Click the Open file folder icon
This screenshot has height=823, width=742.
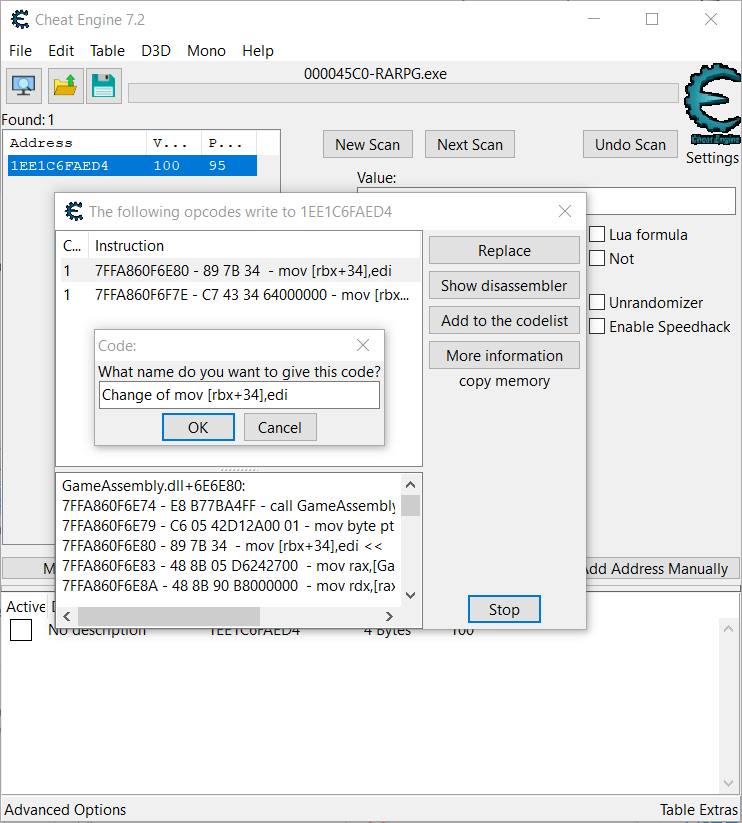point(65,87)
